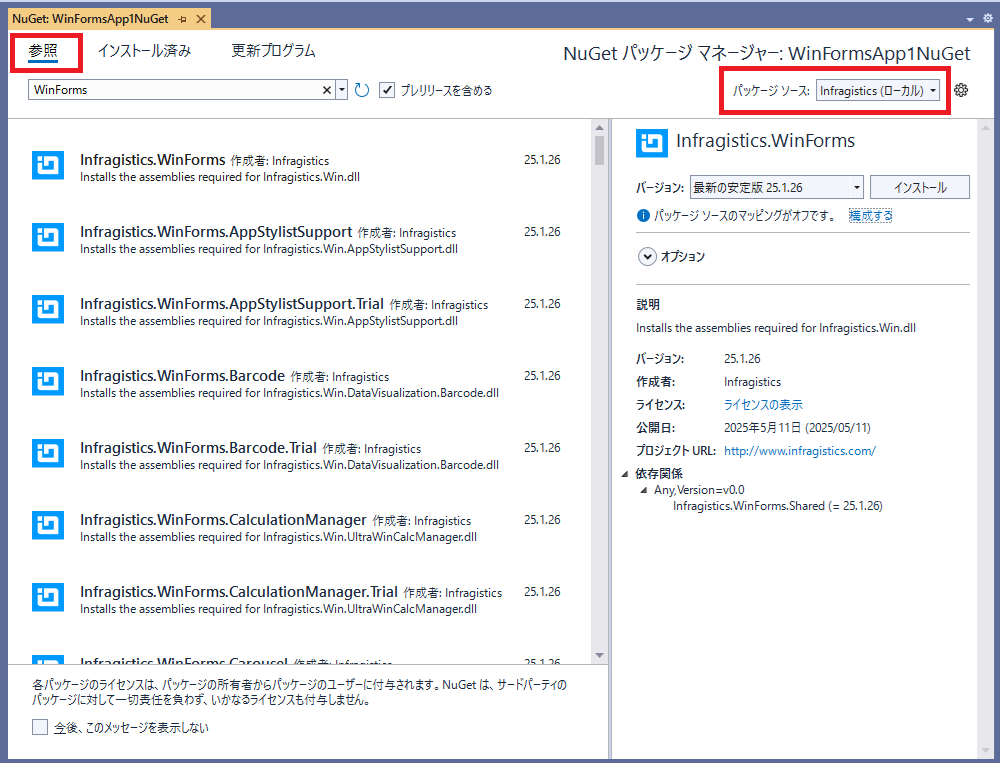Click the インストール button
This screenshot has height=763, width=1000.
pyautogui.click(x=920, y=188)
